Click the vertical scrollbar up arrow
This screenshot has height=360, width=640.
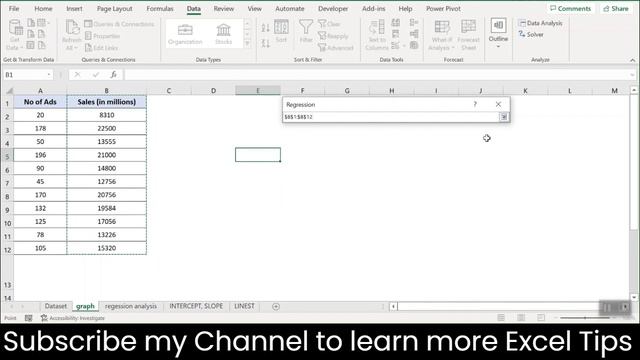tap(634, 90)
